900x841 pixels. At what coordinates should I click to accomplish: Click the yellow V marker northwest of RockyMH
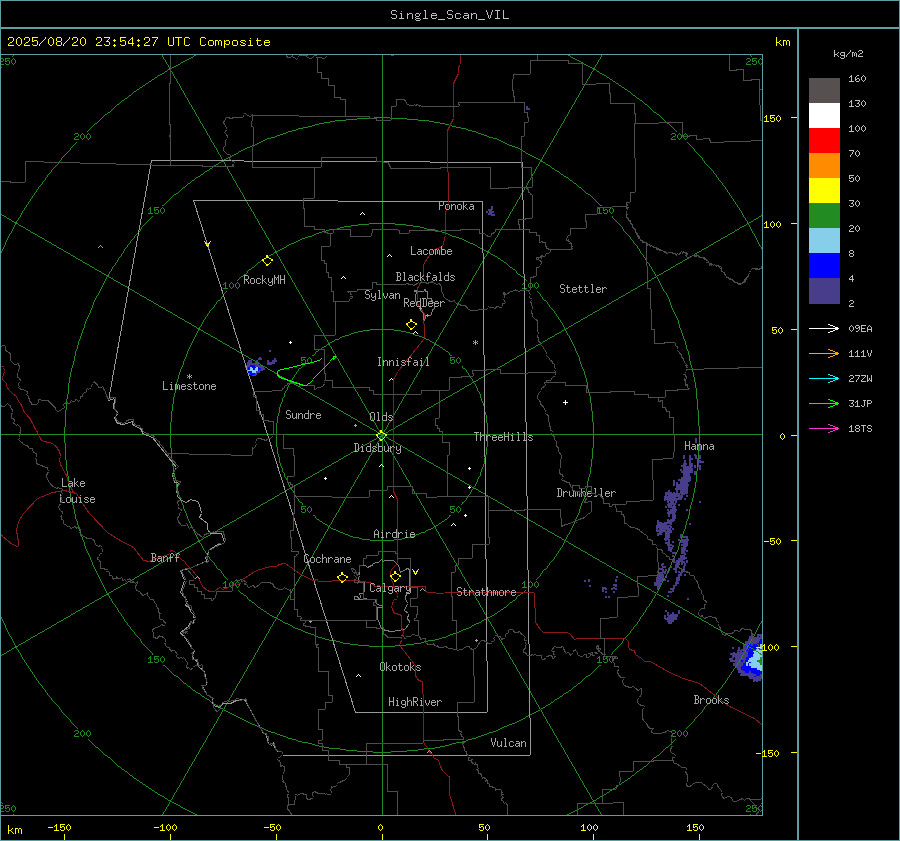(208, 244)
